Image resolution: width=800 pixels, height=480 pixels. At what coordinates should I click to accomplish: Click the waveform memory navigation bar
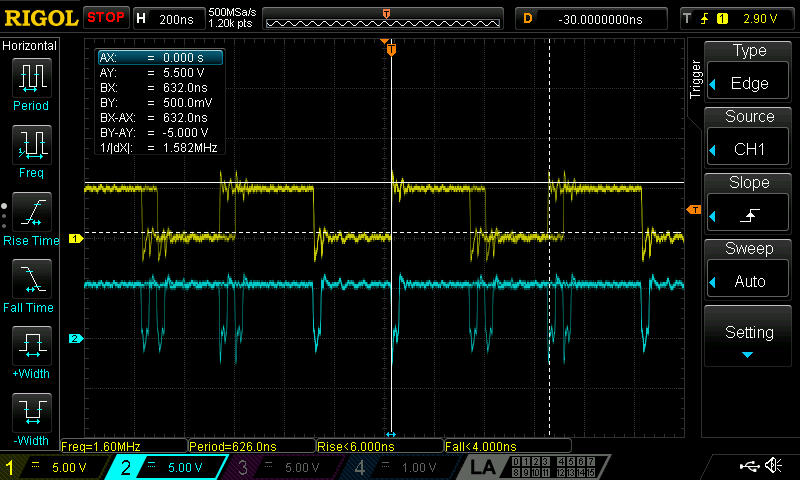383,19
